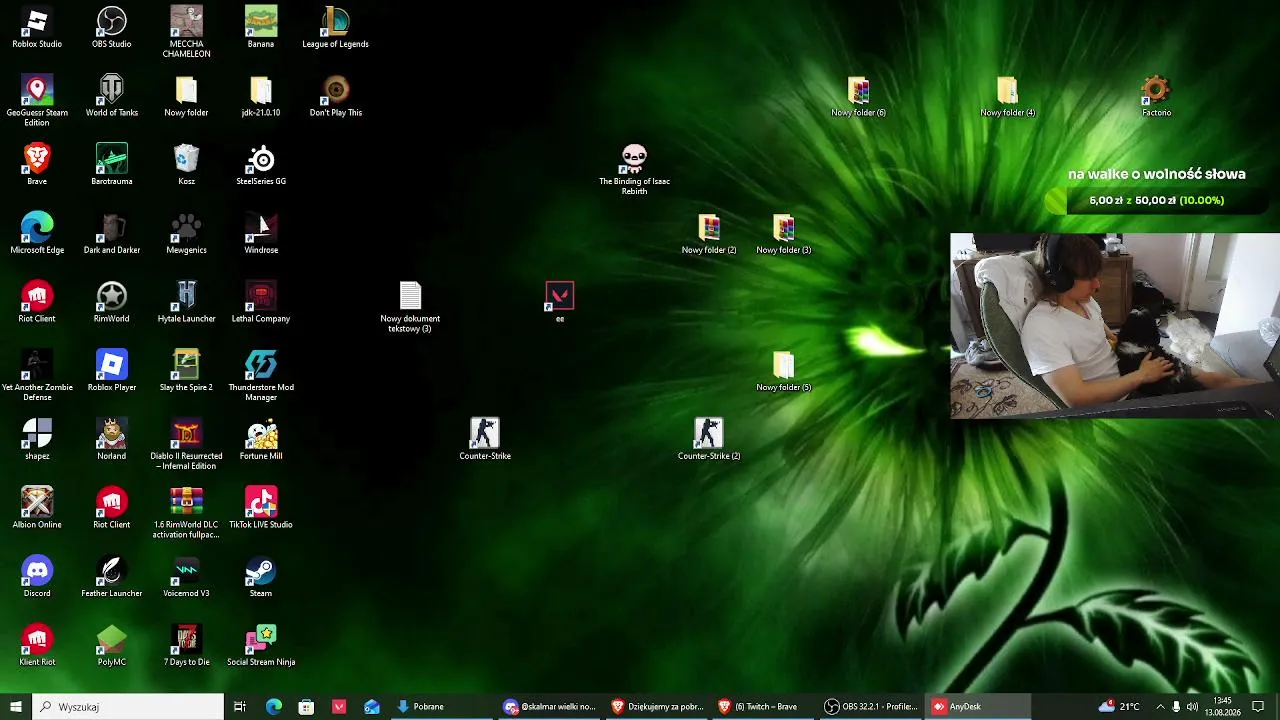Screen dimensions: 1280x720
Task: Select the Nowy folder (5) icon
Action: click(784, 371)
